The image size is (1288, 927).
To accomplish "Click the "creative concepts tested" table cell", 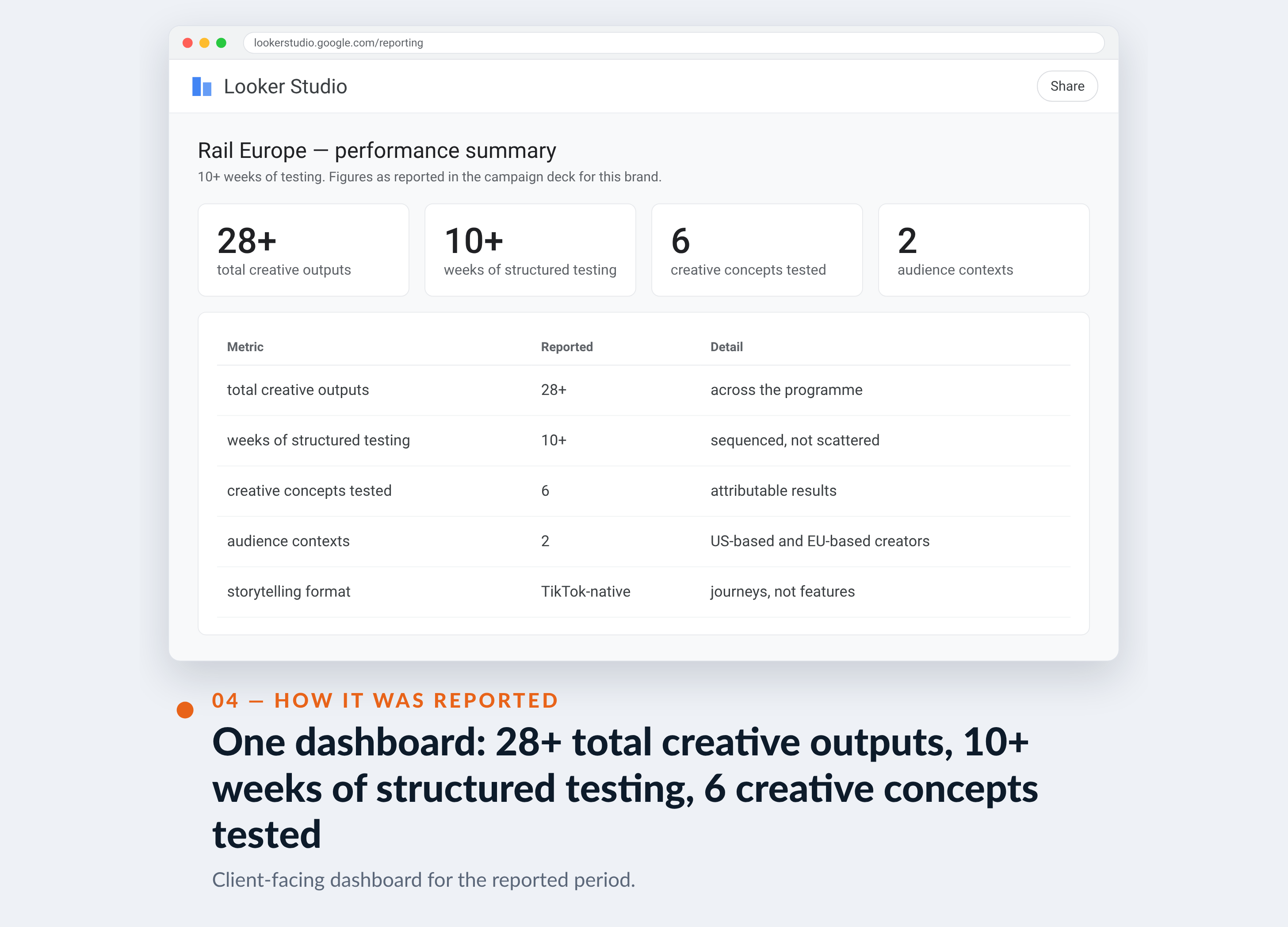I will pos(310,491).
